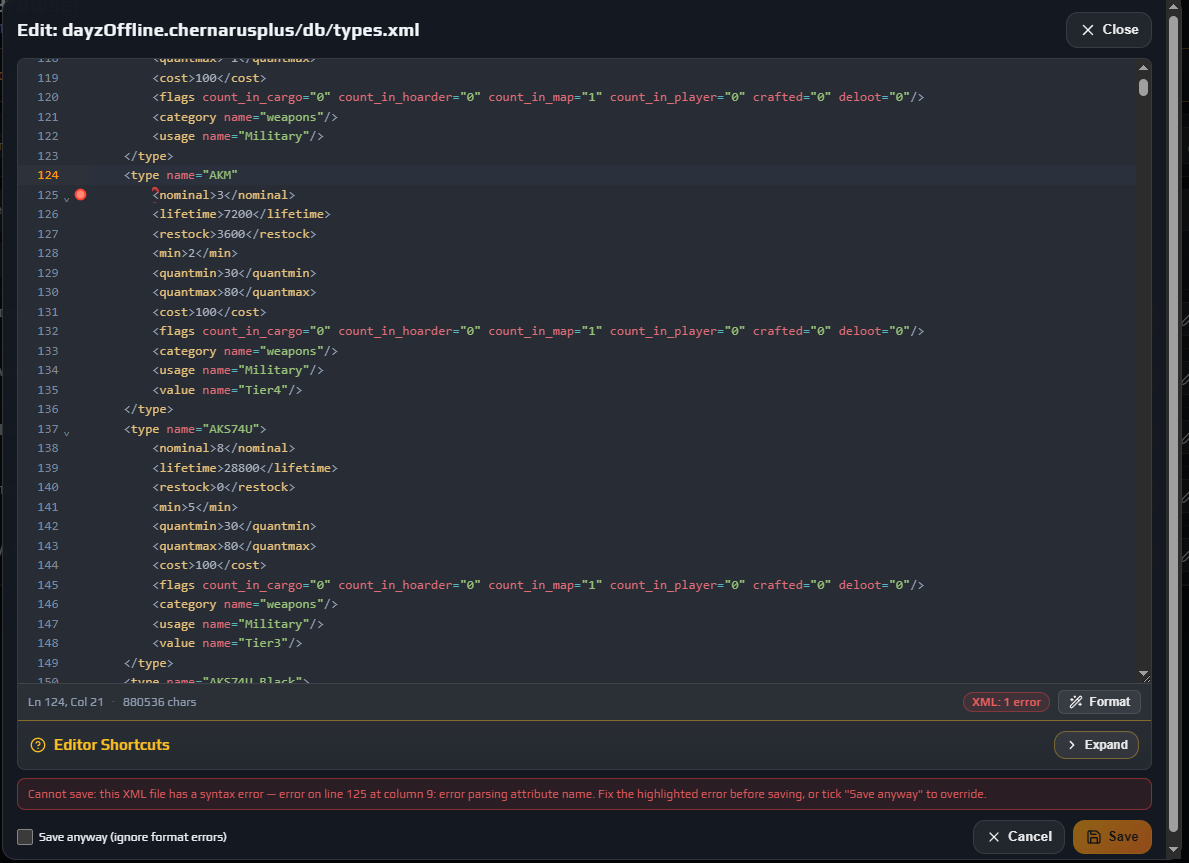Image resolution: width=1189 pixels, height=863 pixels.
Task: Click the cost 100 line 119
Action: 209,78
